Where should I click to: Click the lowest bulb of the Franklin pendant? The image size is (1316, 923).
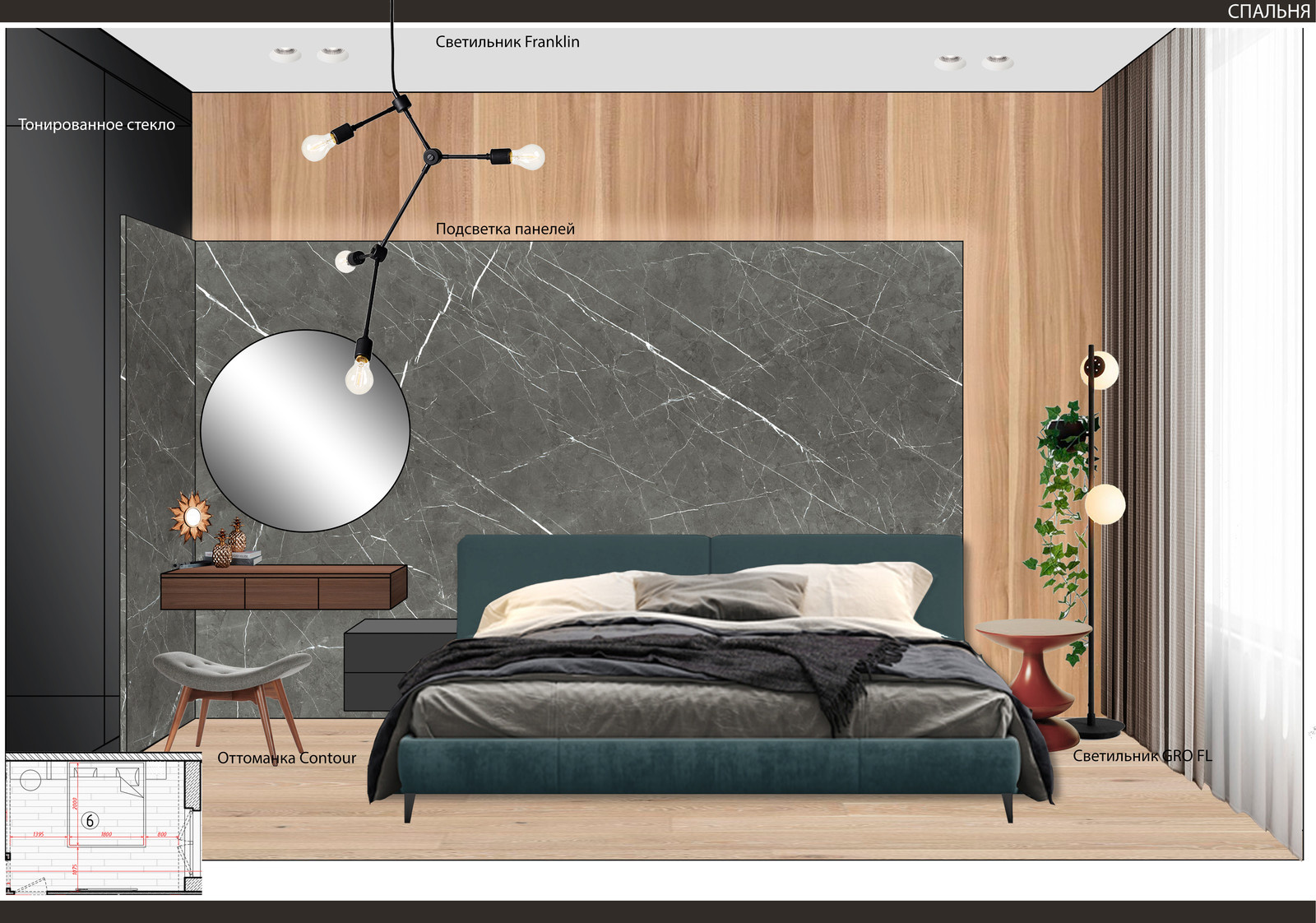point(359,377)
